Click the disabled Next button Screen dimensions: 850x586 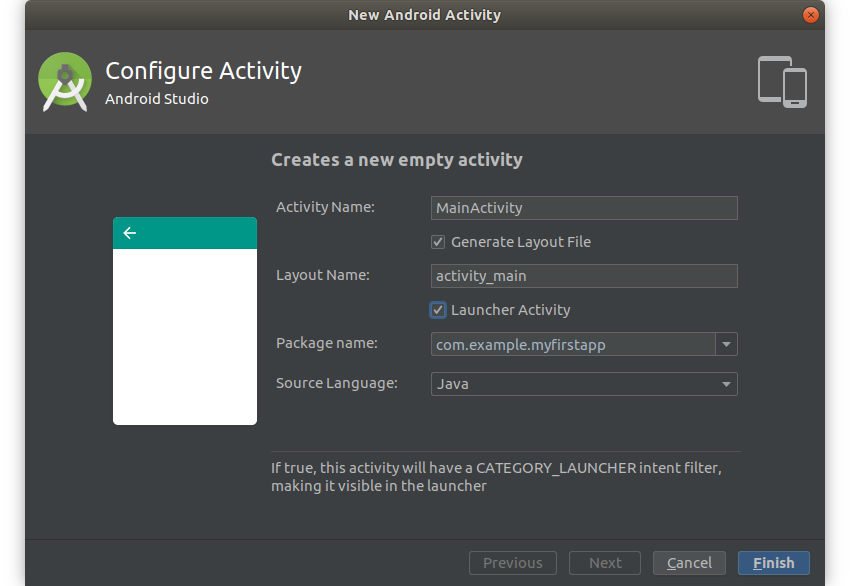click(605, 563)
